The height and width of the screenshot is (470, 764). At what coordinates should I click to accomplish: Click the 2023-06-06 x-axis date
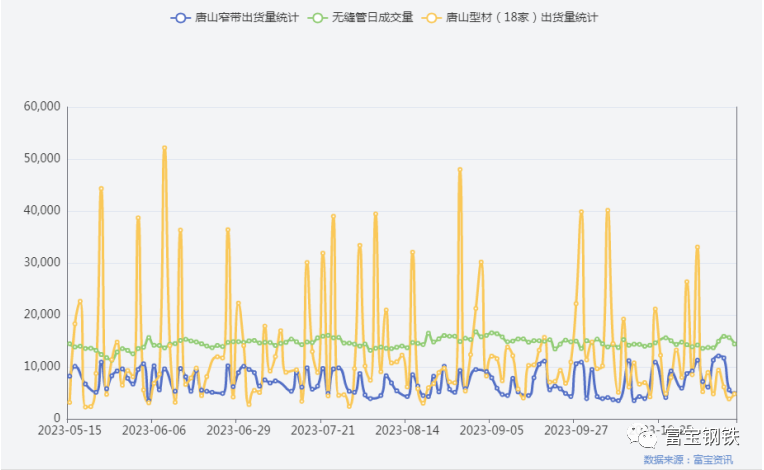point(154,431)
